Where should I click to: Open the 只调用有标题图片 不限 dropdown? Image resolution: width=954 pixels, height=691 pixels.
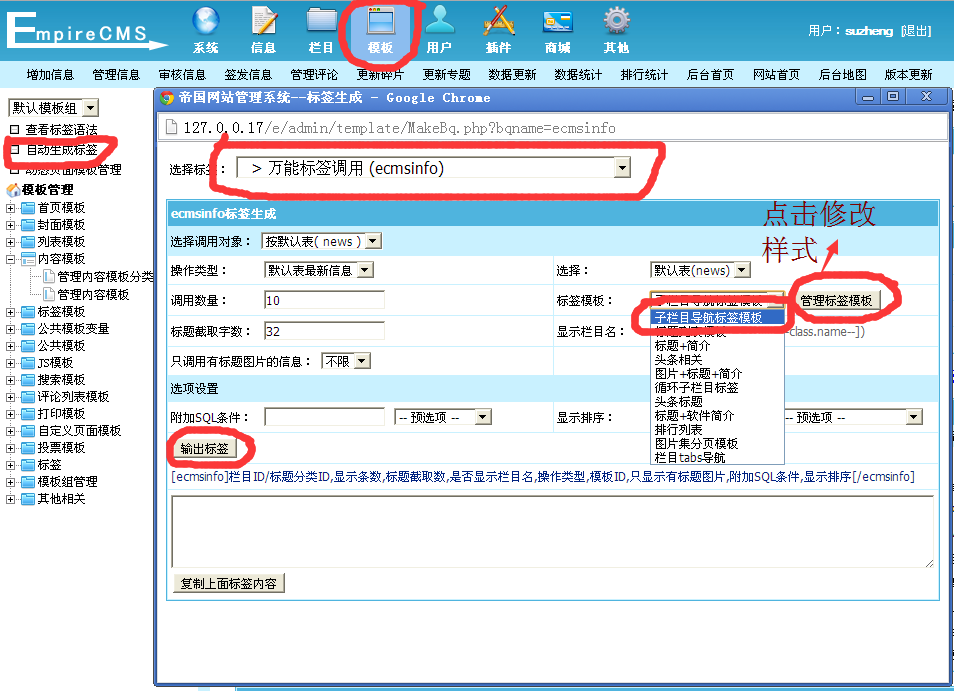[x=346, y=361]
